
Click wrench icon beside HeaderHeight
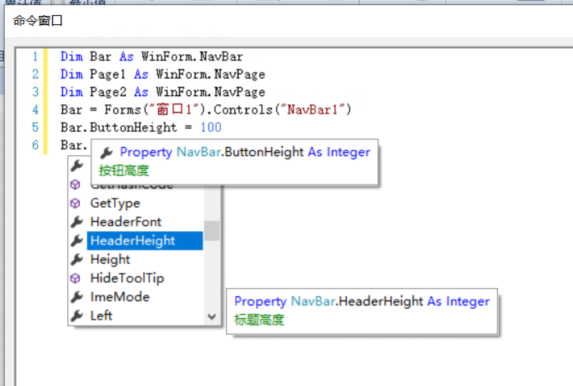(77, 241)
